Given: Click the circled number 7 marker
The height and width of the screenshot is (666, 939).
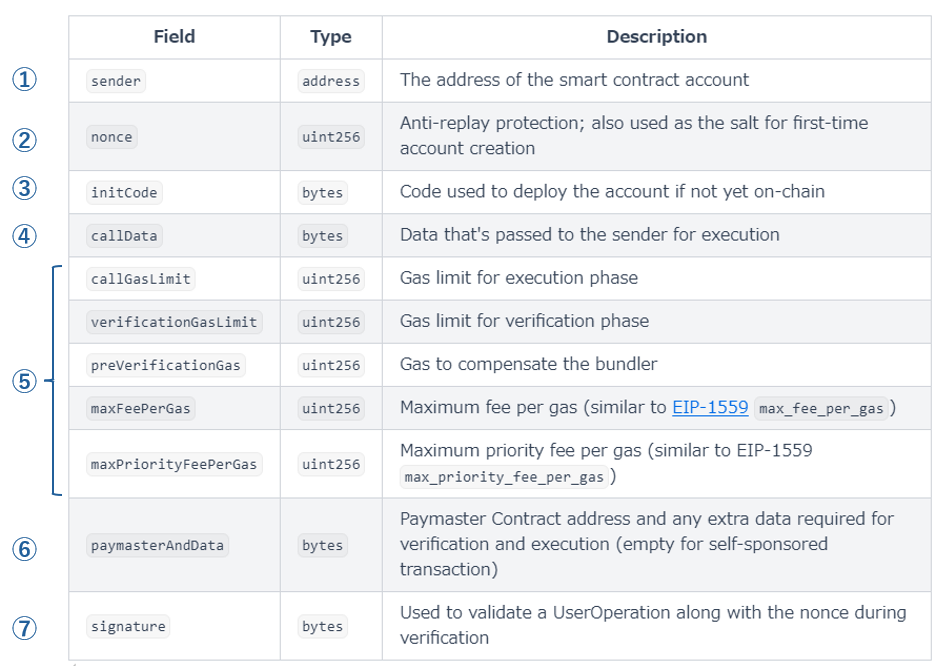Looking at the screenshot, I should point(25,627).
